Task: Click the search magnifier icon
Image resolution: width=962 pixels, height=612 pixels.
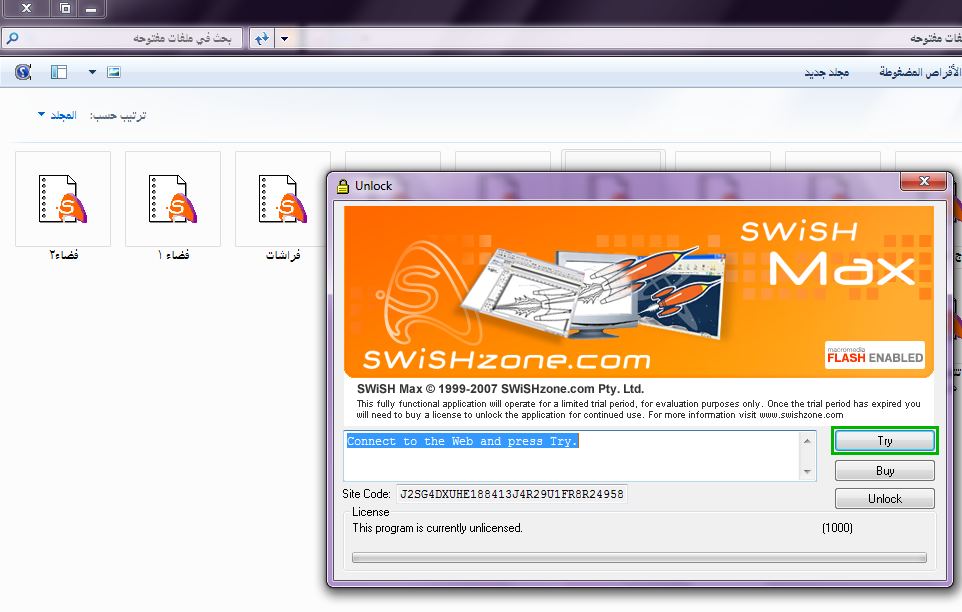Action: pyautogui.click(x=12, y=38)
